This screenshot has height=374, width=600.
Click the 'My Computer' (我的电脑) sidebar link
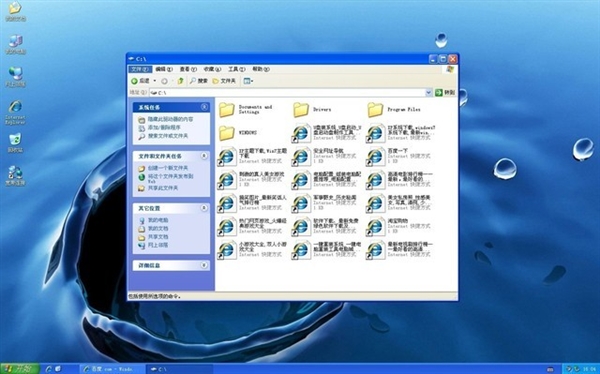click(x=158, y=220)
